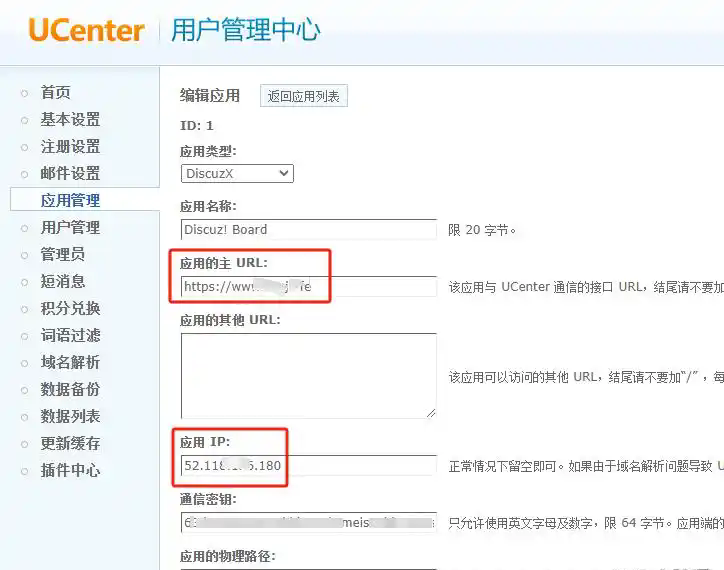Click 更新缓存 in the sidebar

click(x=70, y=444)
